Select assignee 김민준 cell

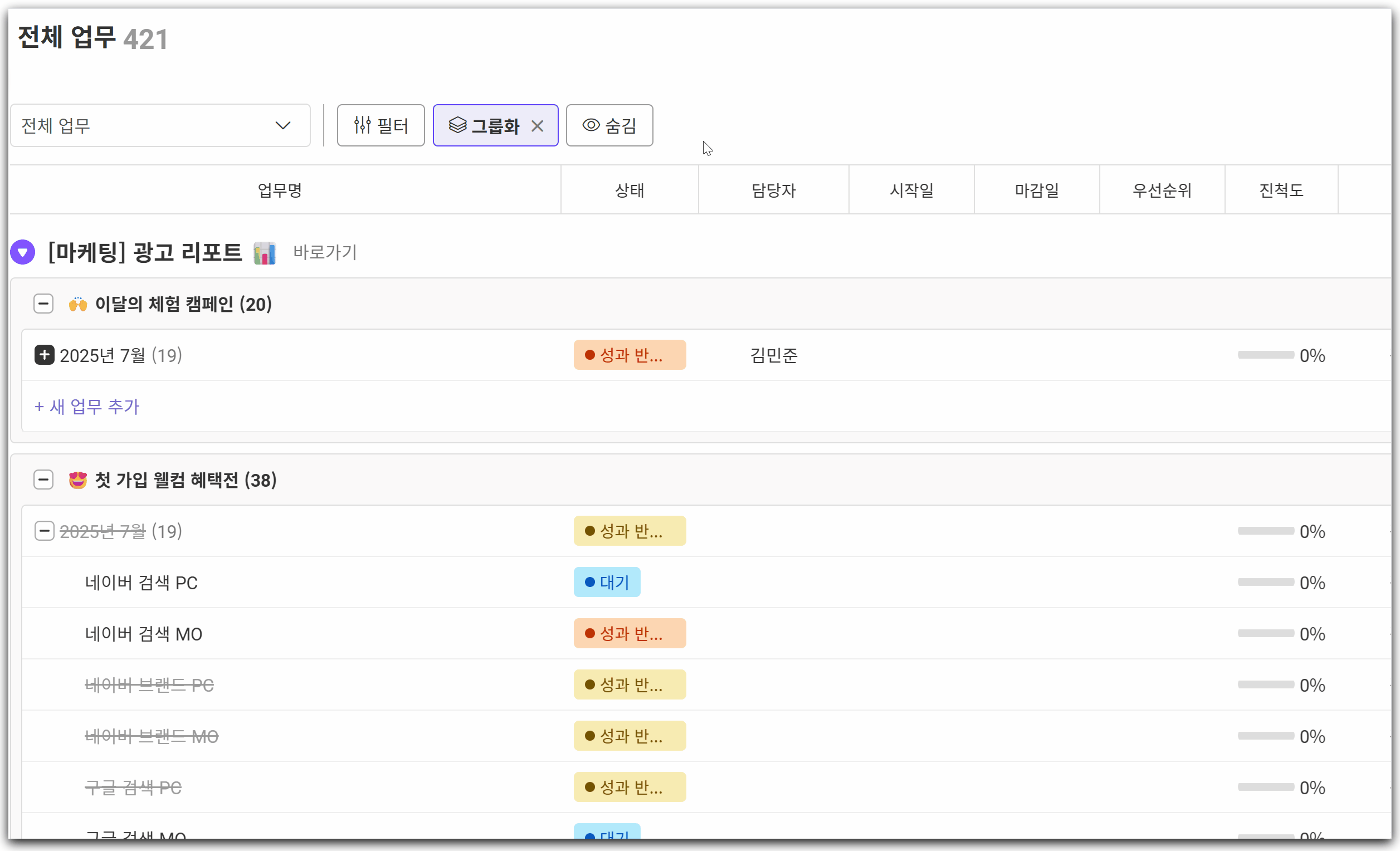pos(773,355)
